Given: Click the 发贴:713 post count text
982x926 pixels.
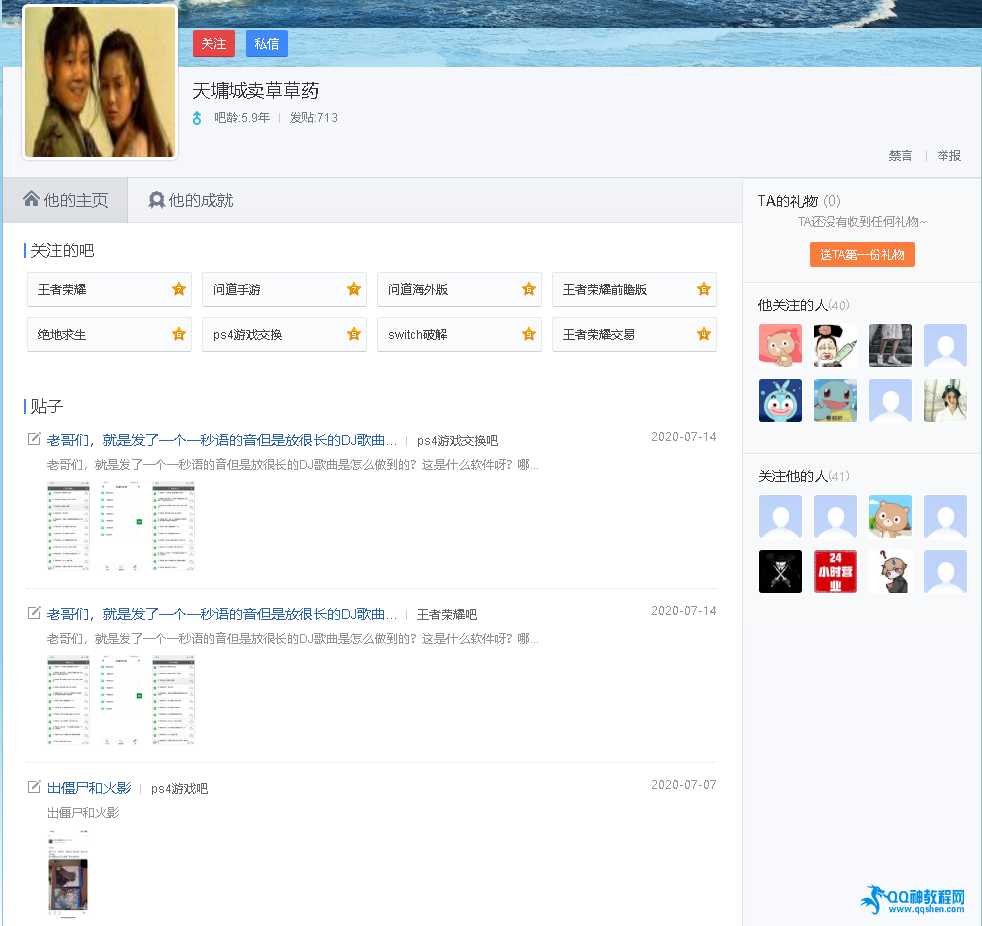Looking at the screenshot, I should [x=314, y=118].
